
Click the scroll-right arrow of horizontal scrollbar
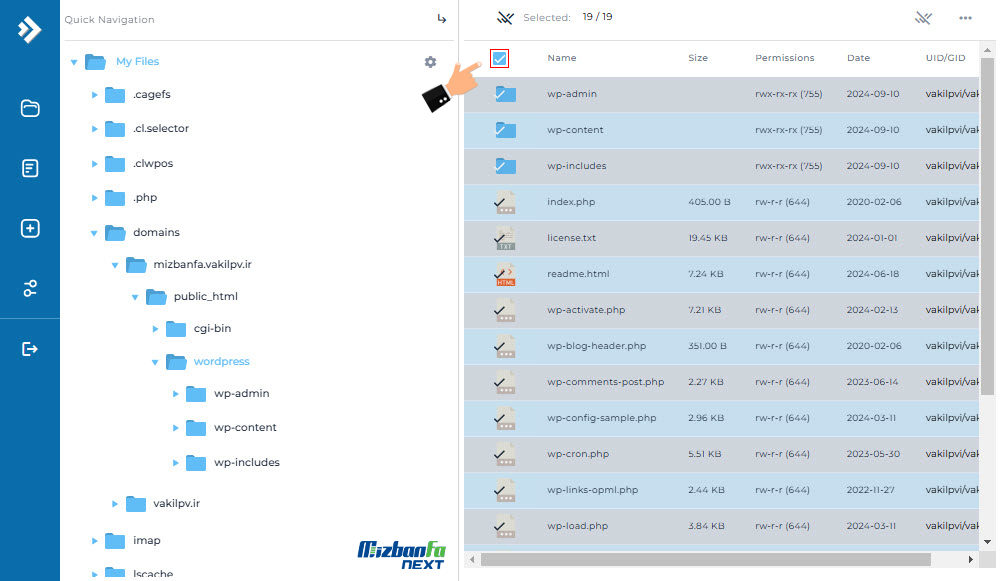pos(971,559)
